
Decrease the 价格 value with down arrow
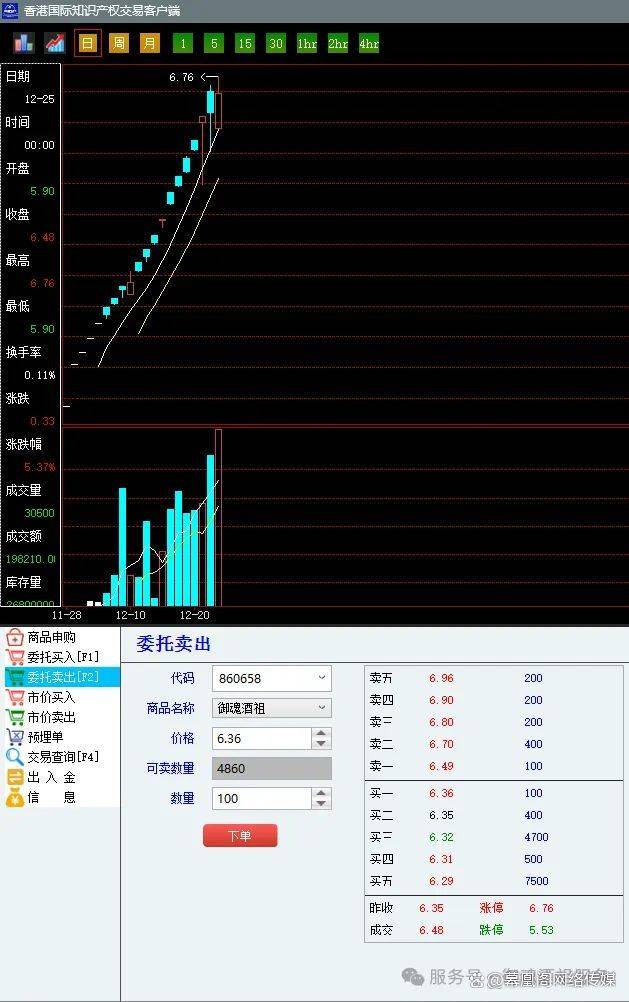[321, 744]
